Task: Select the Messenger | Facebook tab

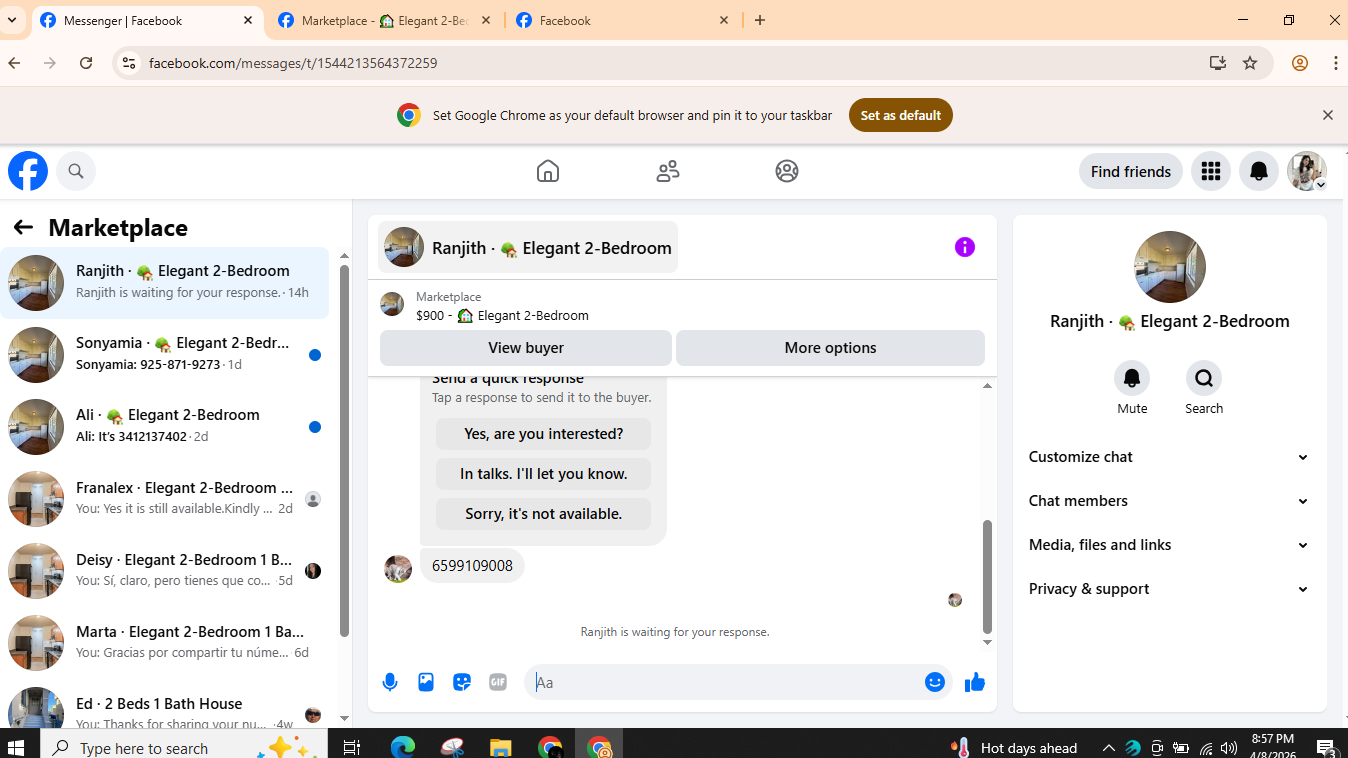Action: (x=147, y=20)
